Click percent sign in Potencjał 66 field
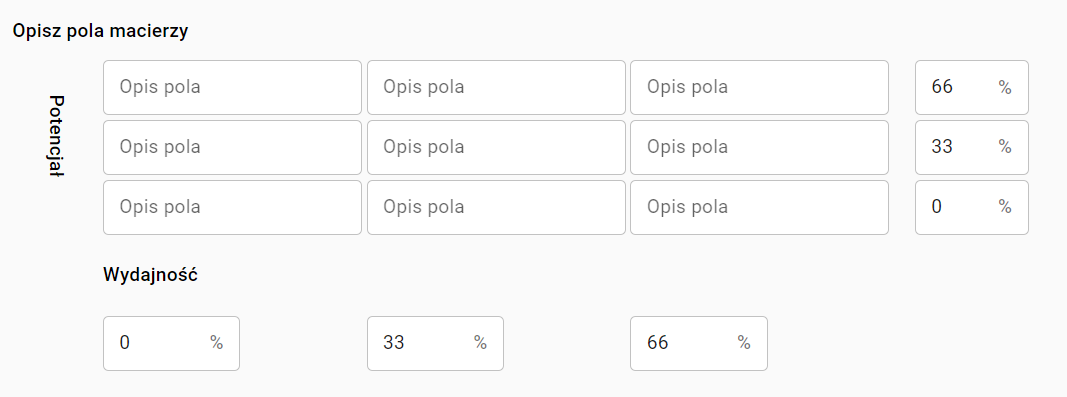Screen dimensions: 1067x397 point(1005,87)
